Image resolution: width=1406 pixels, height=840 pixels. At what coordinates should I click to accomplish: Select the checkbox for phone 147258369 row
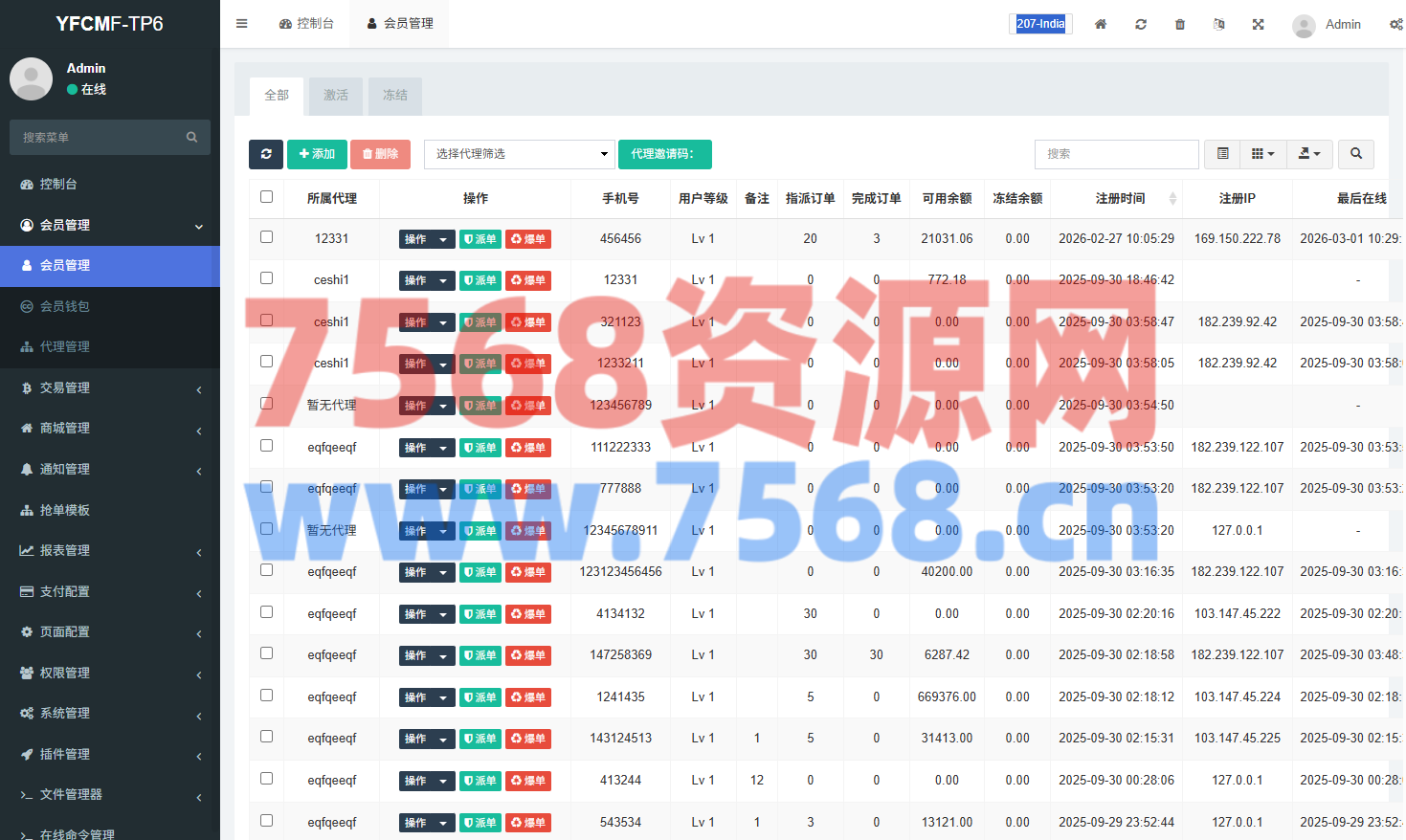coord(267,653)
